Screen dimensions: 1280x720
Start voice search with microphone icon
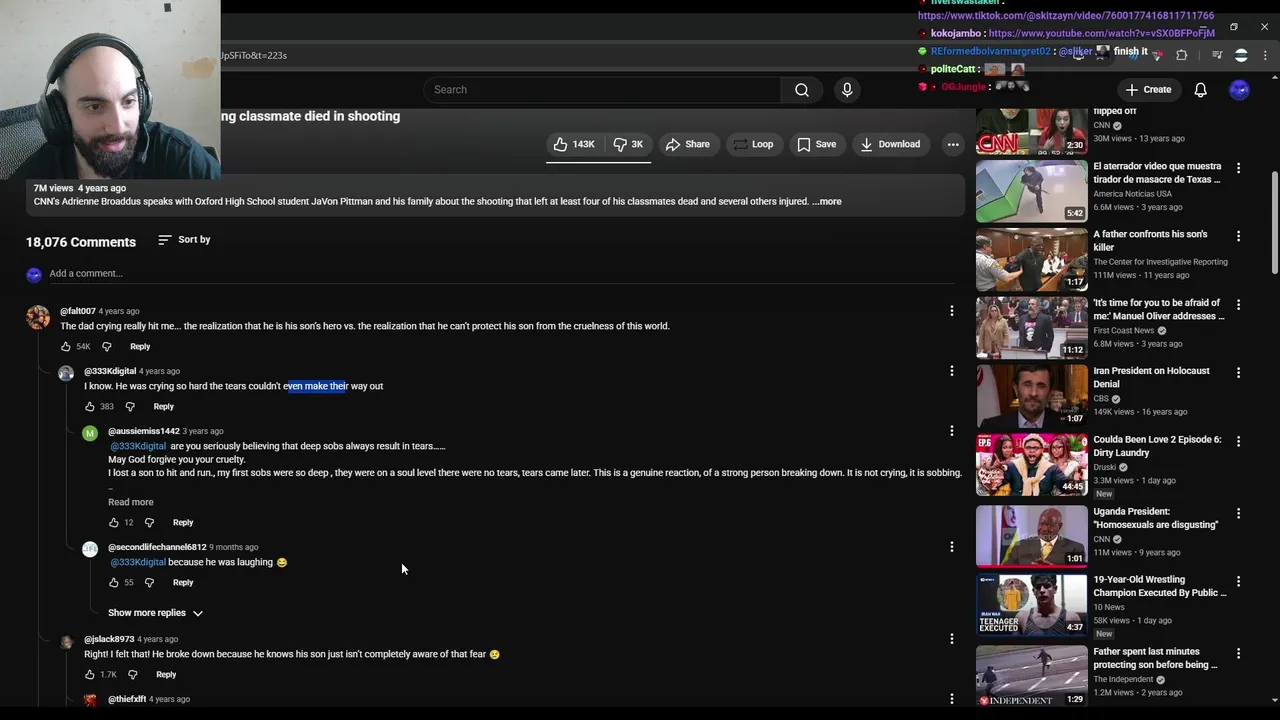847,90
